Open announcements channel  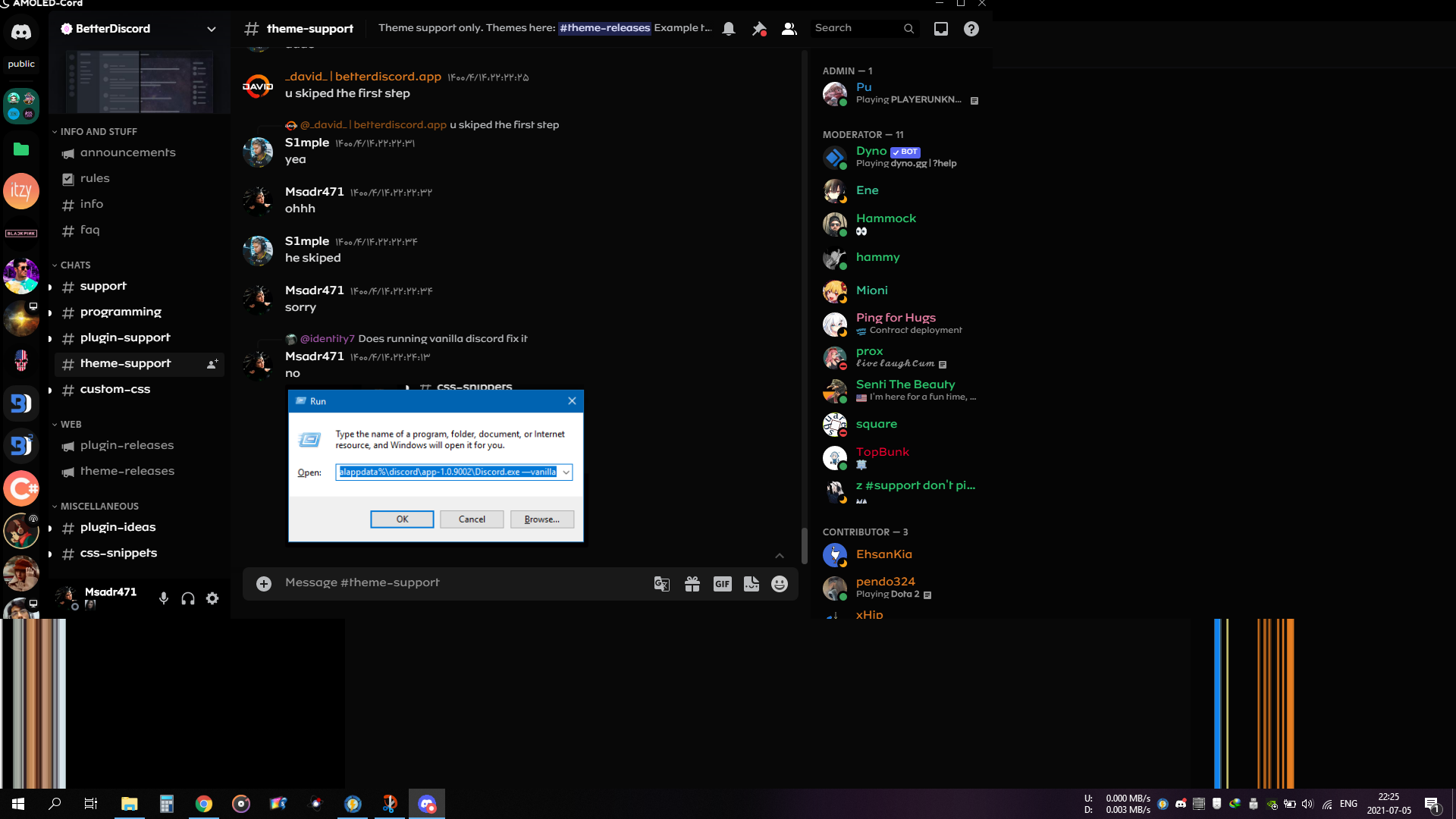point(140,153)
